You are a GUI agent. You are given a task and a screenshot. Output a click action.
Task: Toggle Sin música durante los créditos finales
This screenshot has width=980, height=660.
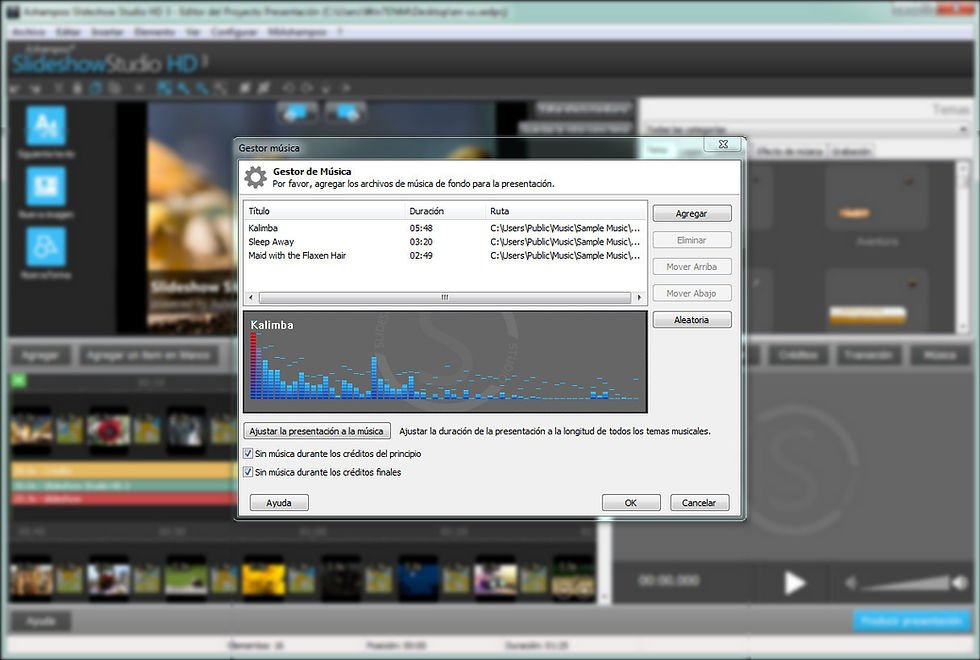(x=248, y=472)
